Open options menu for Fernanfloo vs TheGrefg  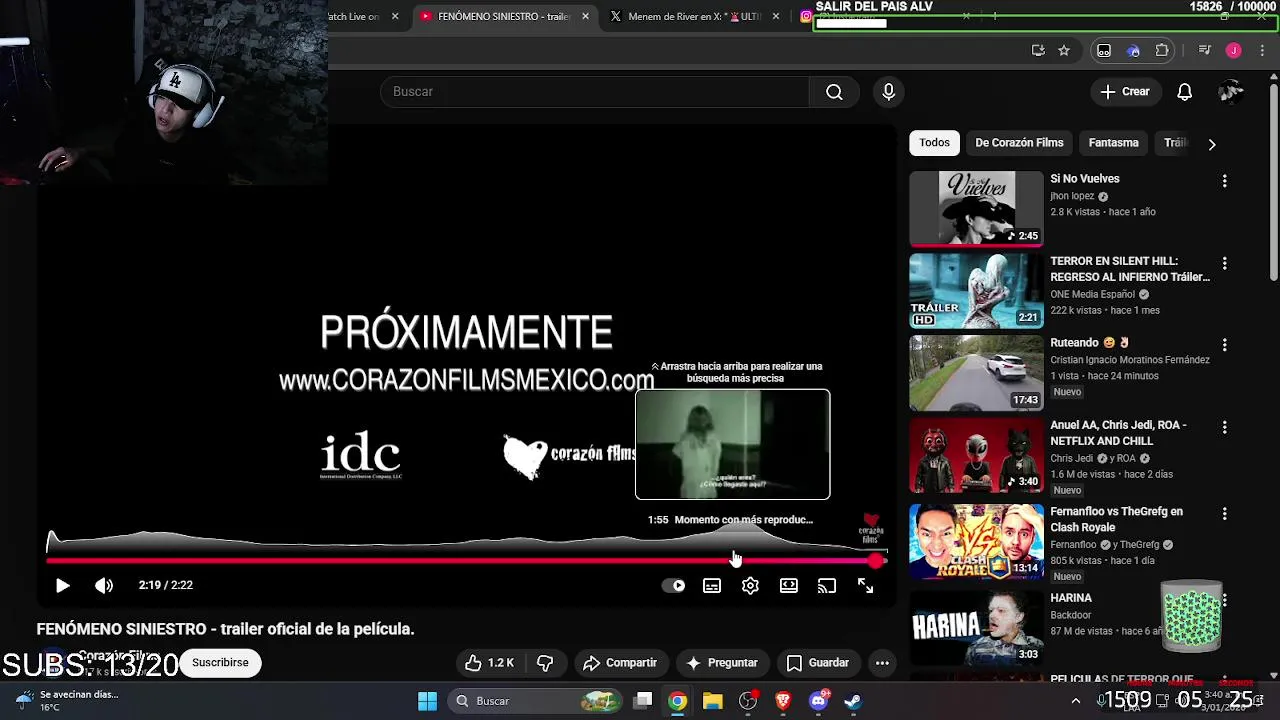1224,513
